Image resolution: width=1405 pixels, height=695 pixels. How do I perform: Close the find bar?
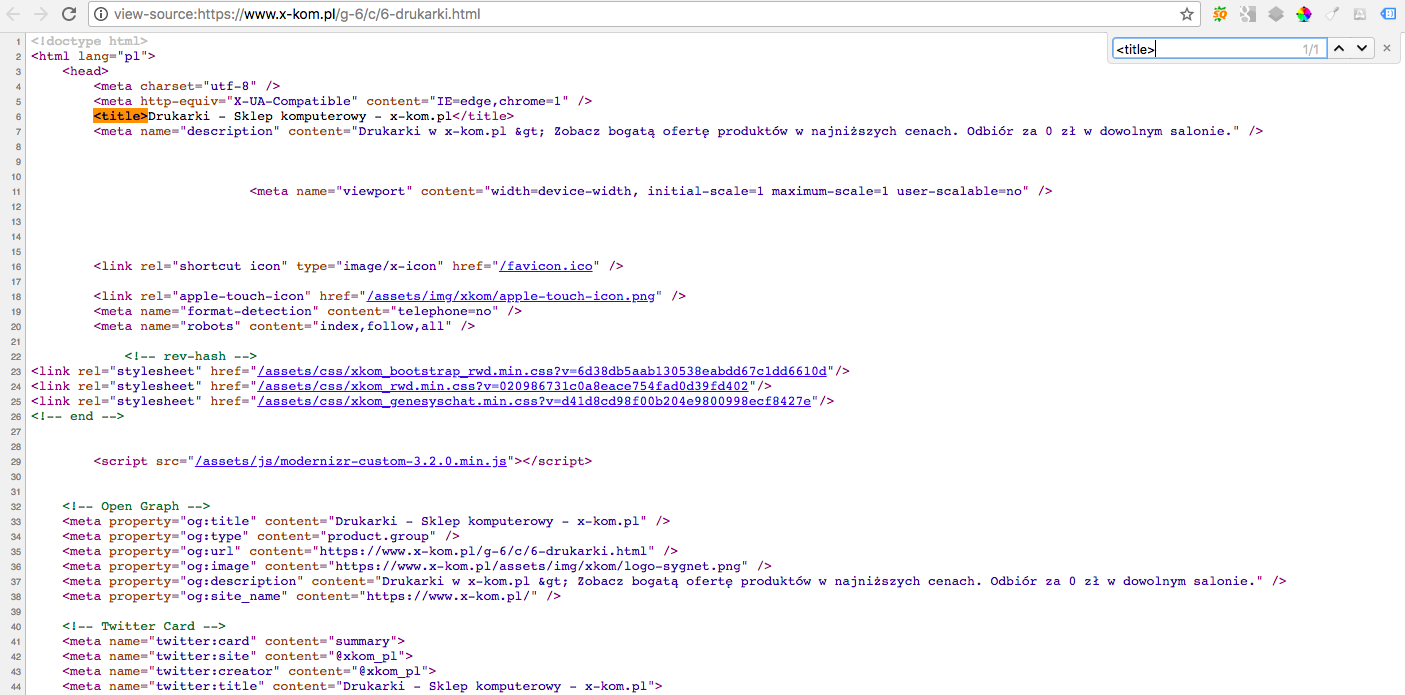pyautogui.click(x=1387, y=48)
